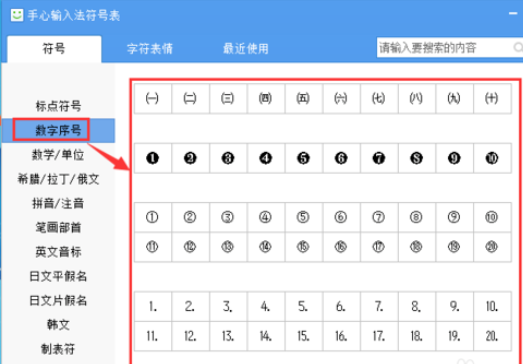Screen dimensions: 523x364
Task: Insert the parenthesized ㈨ symbol
Action: coord(454,99)
